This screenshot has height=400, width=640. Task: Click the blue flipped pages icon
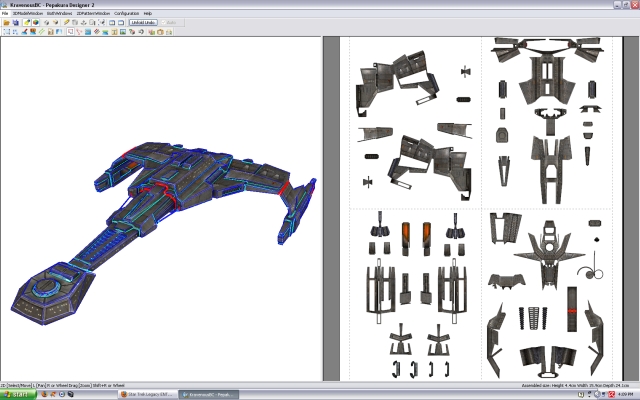point(59,31)
